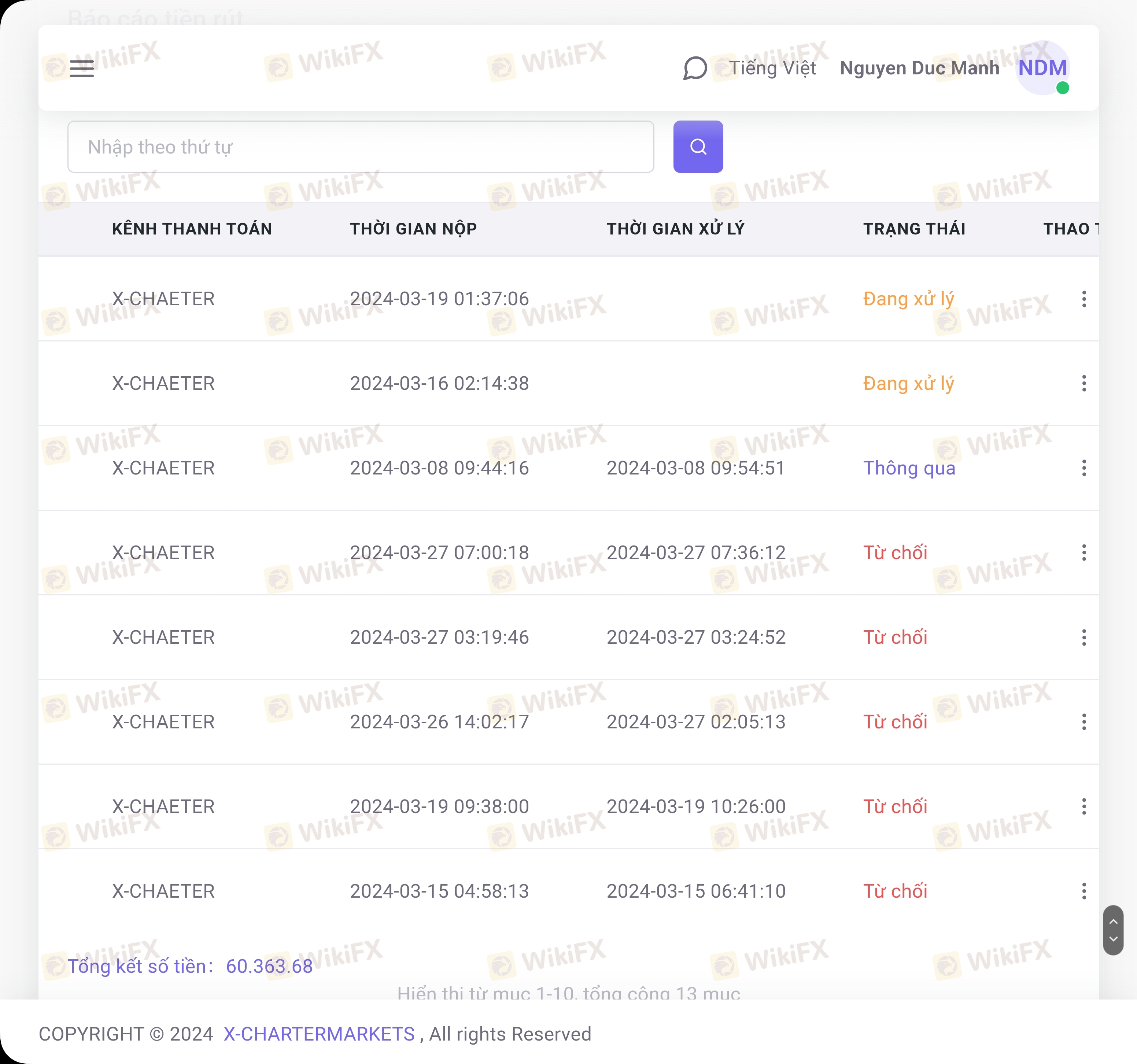Sort by the THỜI GIAN NỘP column header
1137x1064 pixels.
413,229
